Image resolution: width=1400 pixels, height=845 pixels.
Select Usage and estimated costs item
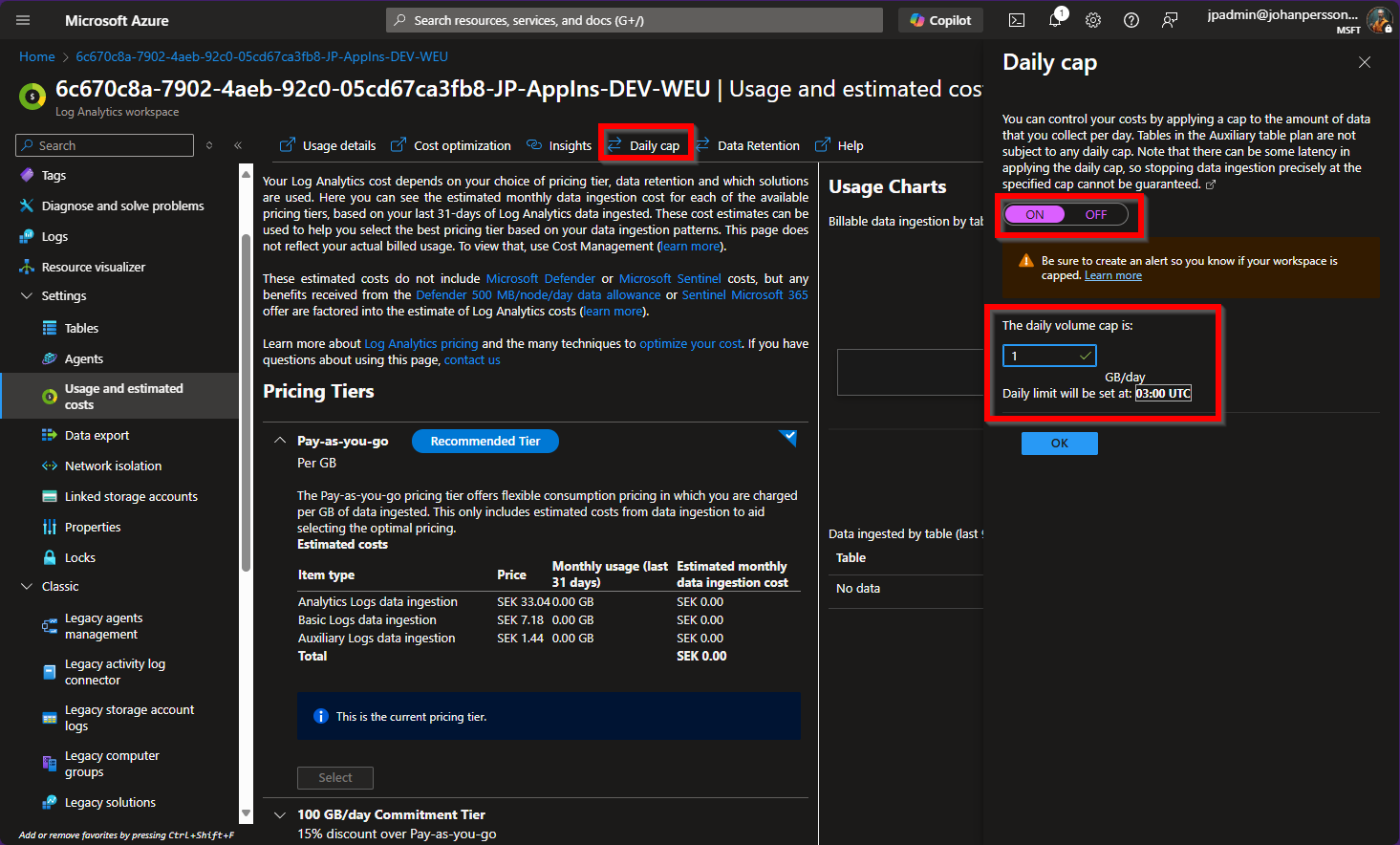119,397
